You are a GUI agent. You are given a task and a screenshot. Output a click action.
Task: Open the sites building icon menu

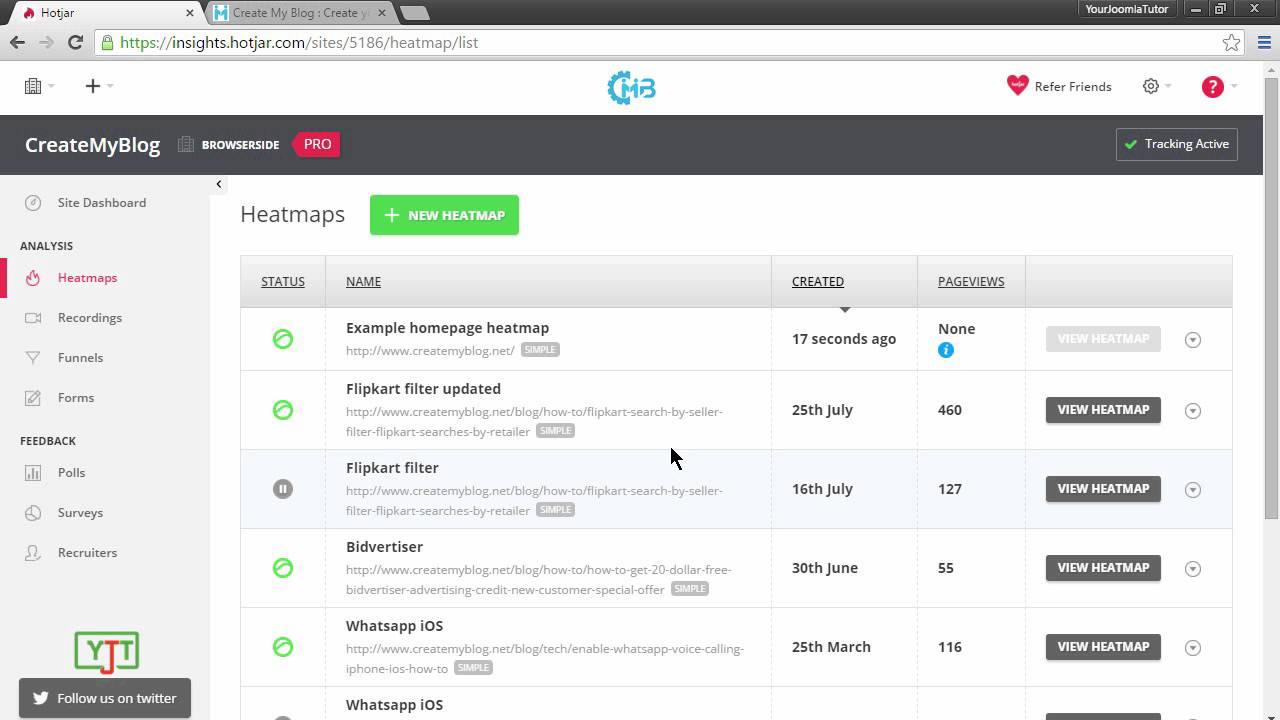pos(39,86)
